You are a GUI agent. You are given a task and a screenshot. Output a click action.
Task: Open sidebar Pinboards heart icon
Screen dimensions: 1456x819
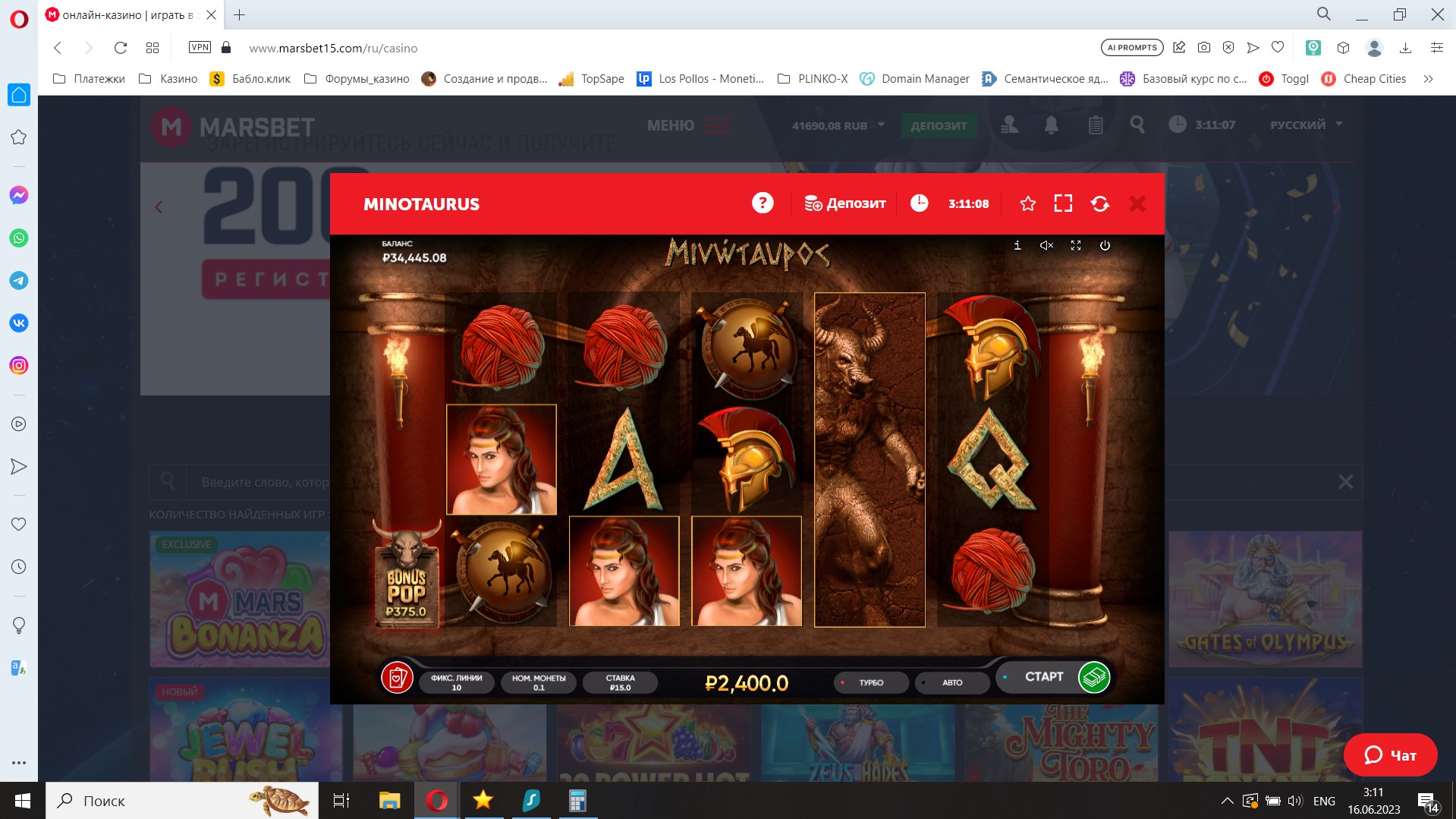(19, 524)
